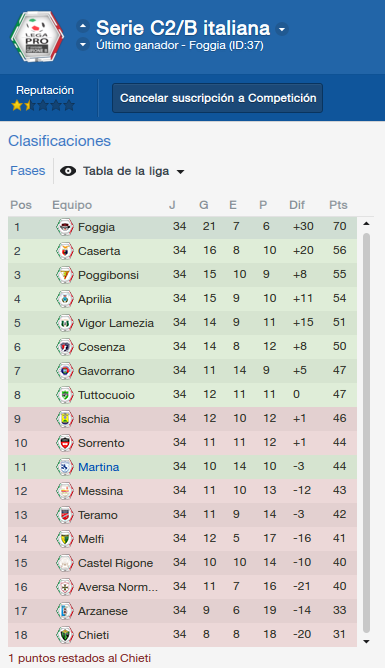Screen dimensions: 385x668
Task: Toggle the eye view icon beside Tabla de la liga
Action: 68,171
